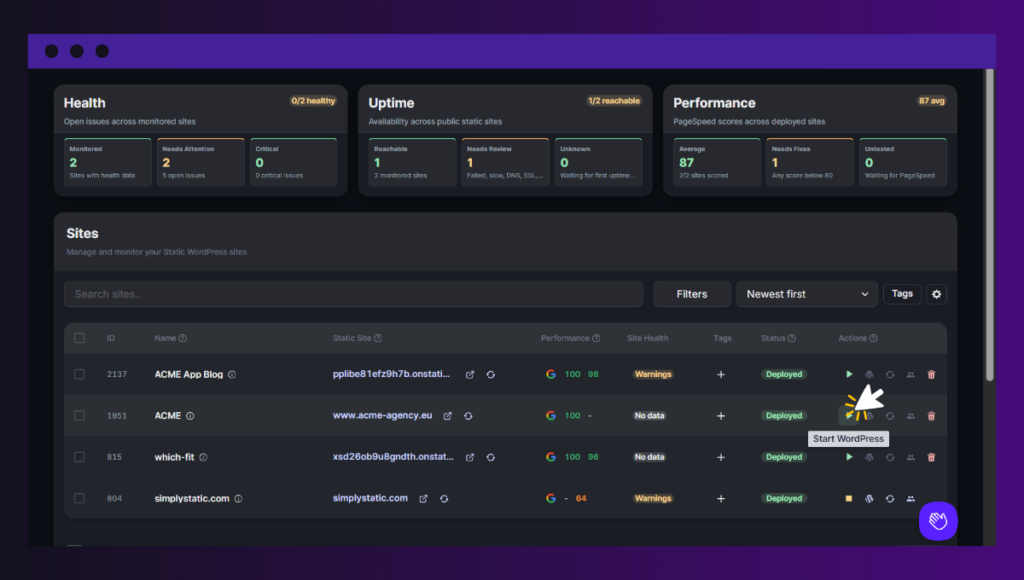Open www.acme-agency.eu static site link
Screen dimensions: 1024x580
tap(383, 415)
